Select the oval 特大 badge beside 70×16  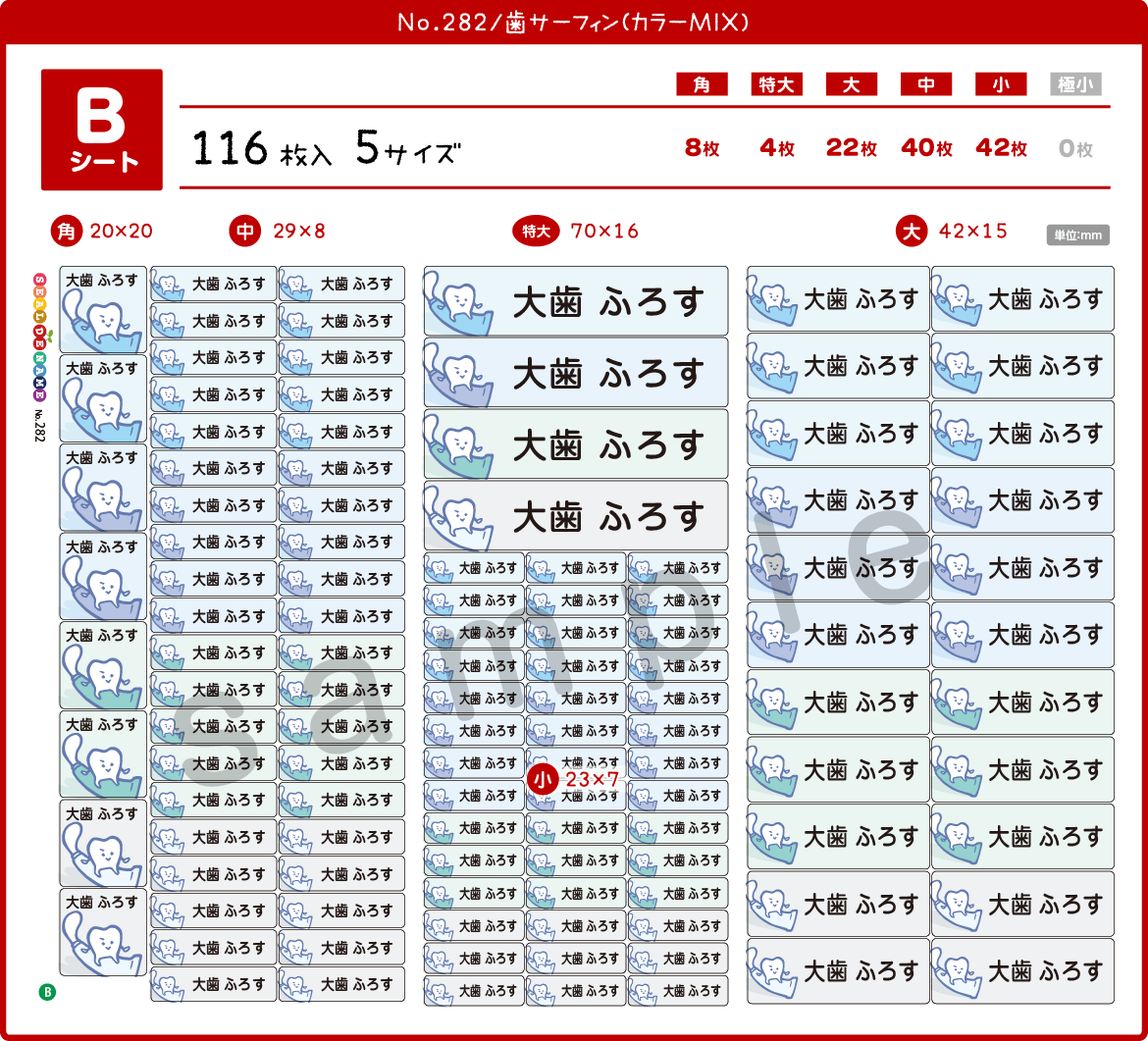pos(536,232)
